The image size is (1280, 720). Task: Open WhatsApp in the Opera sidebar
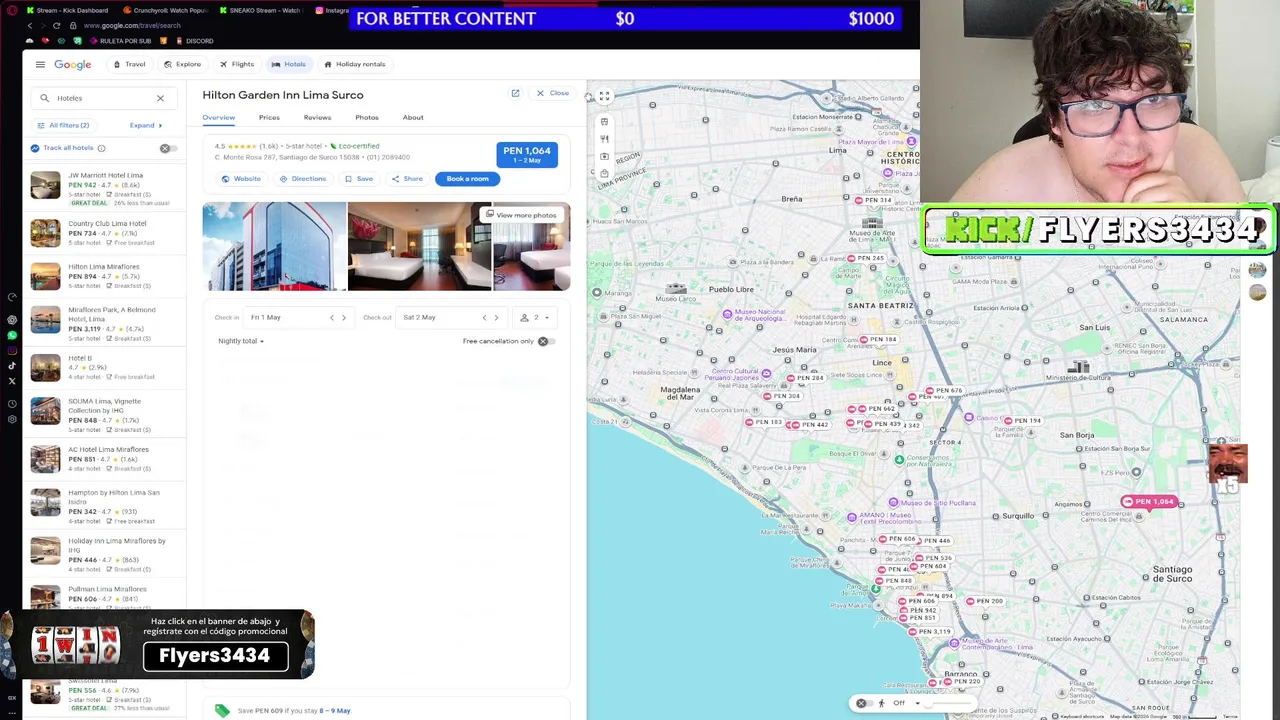point(12,335)
